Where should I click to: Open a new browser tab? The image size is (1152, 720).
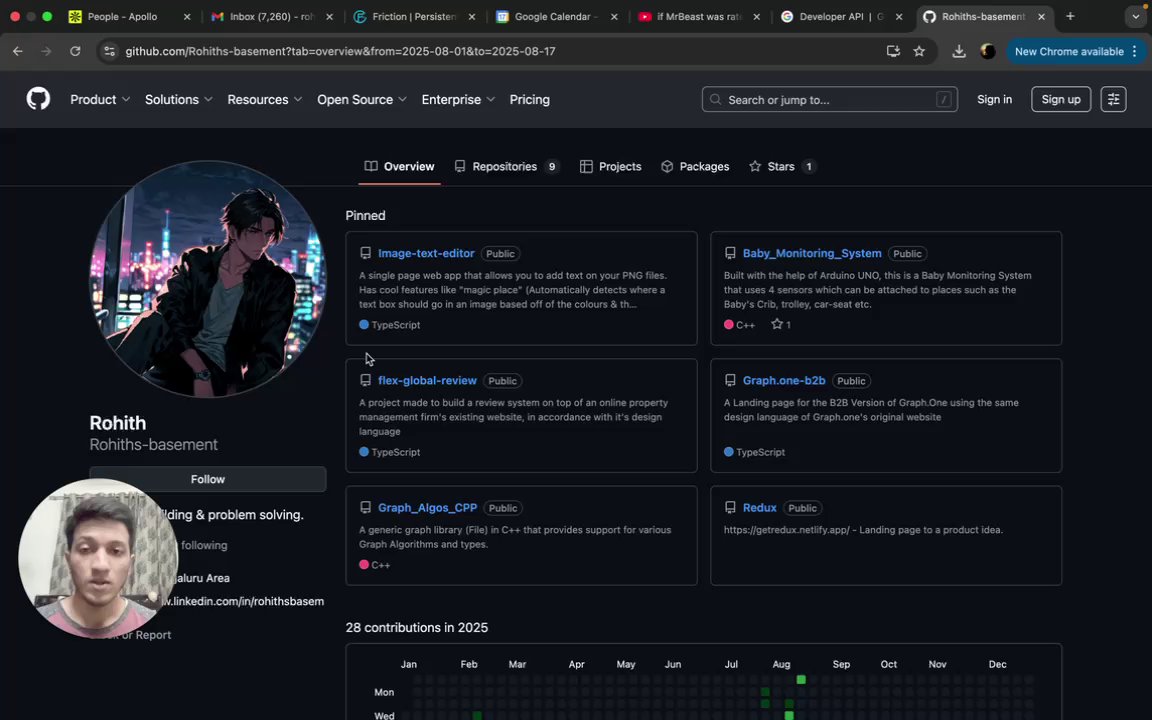click(x=1070, y=16)
